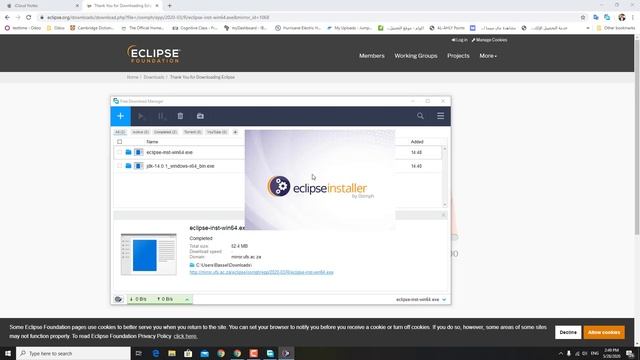Tick the select-all checkbox in the Name header
Screen dimensions: 640x360
tap(120, 142)
